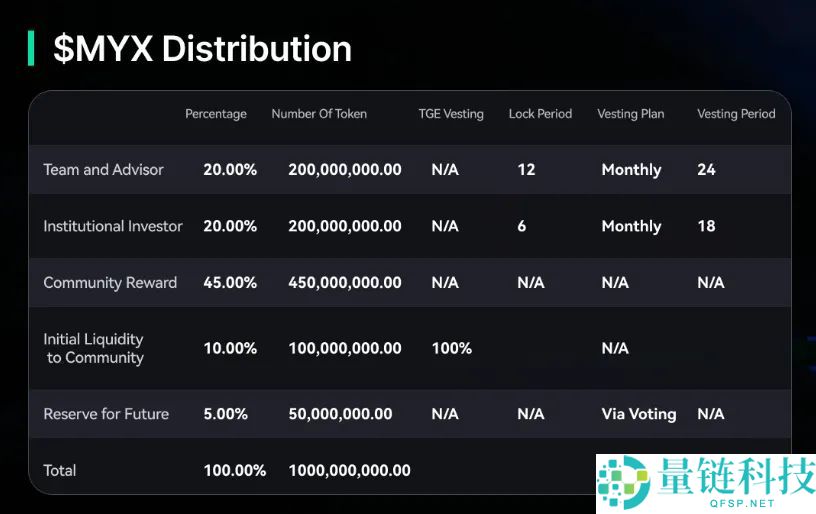Click the Community Reward row label
This screenshot has width=816, height=514.
click(x=110, y=283)
